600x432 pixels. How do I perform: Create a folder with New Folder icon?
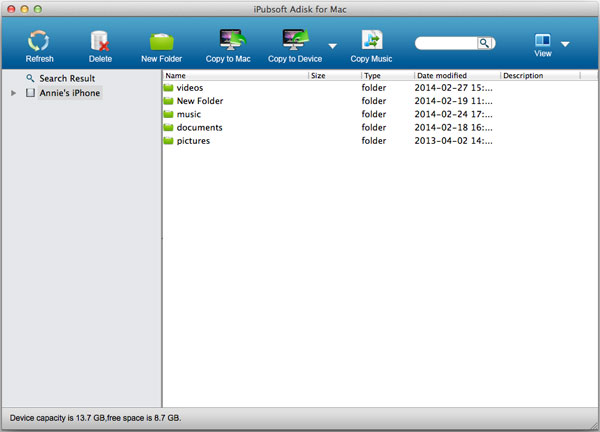[161, 41]
